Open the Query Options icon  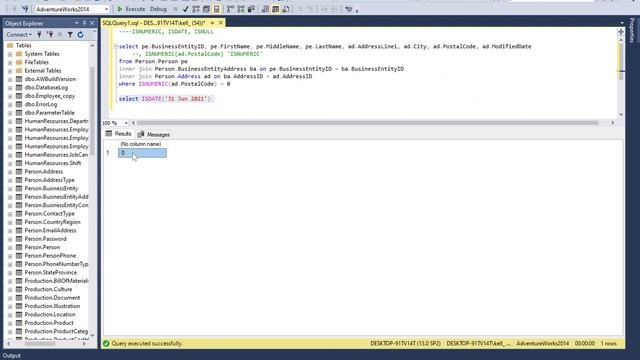pos(207,9)
